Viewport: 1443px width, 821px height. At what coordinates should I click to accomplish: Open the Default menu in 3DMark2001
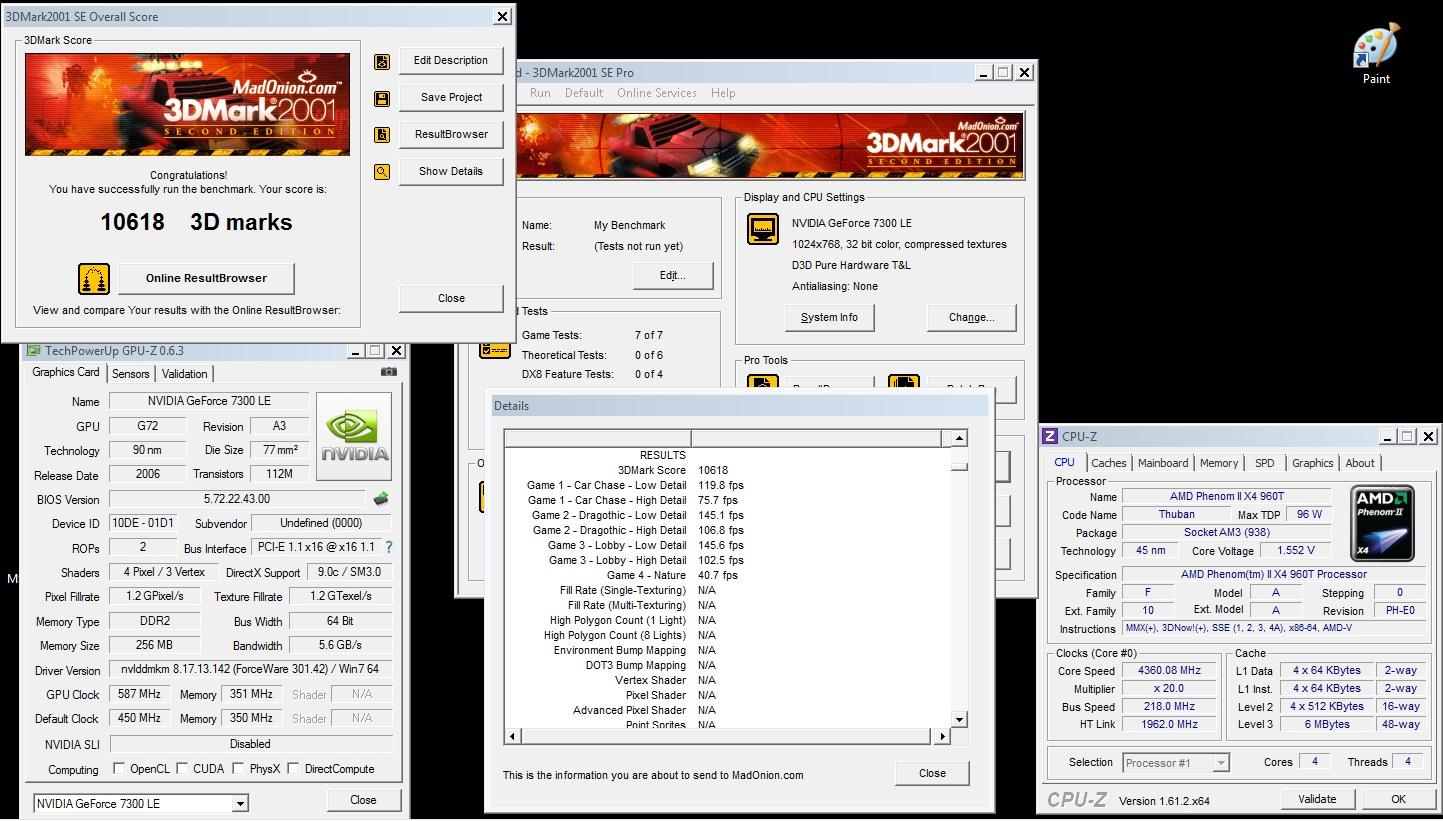(x=584, y=93)
